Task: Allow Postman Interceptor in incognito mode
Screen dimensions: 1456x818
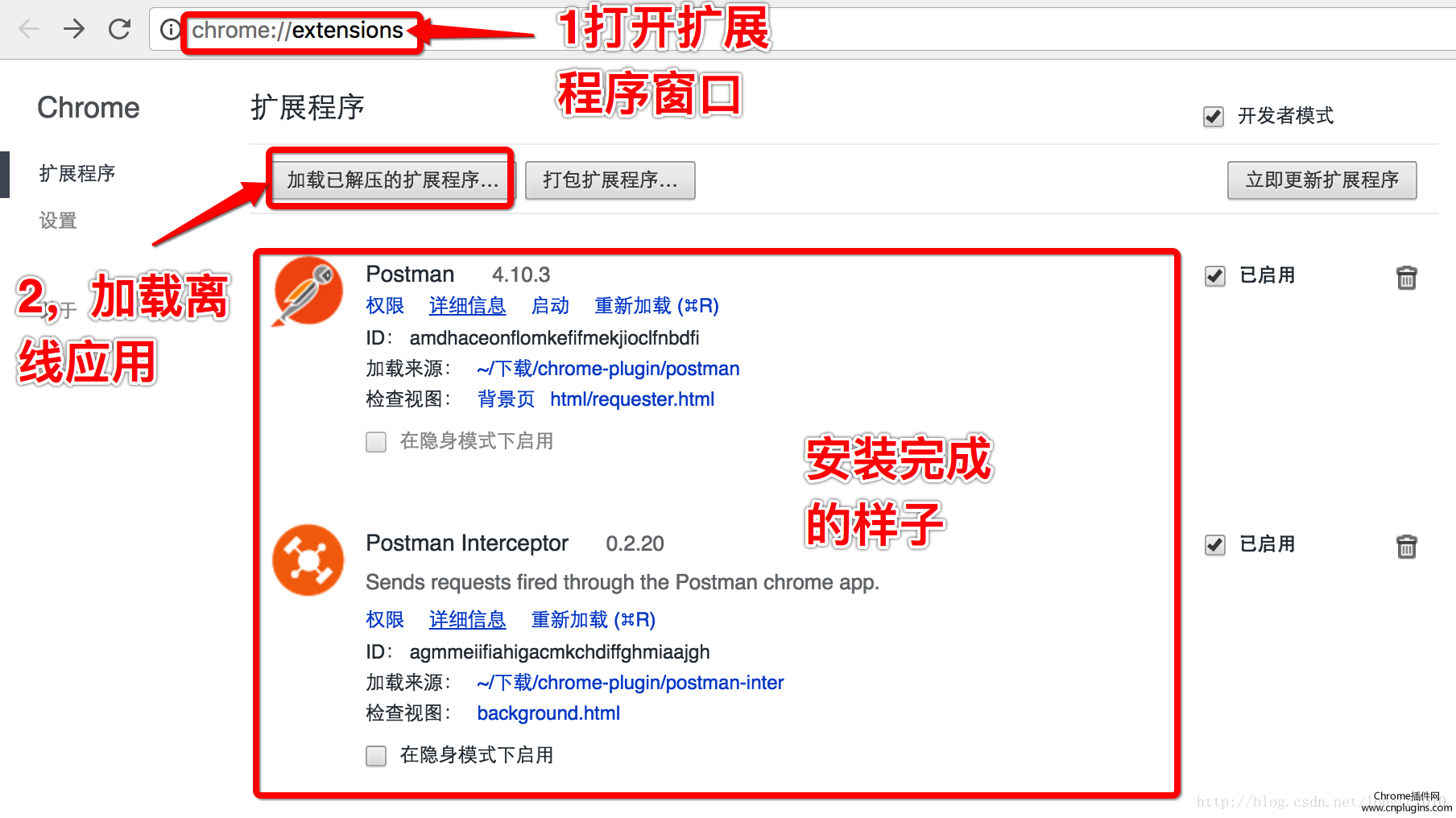Action: [376, 756]
